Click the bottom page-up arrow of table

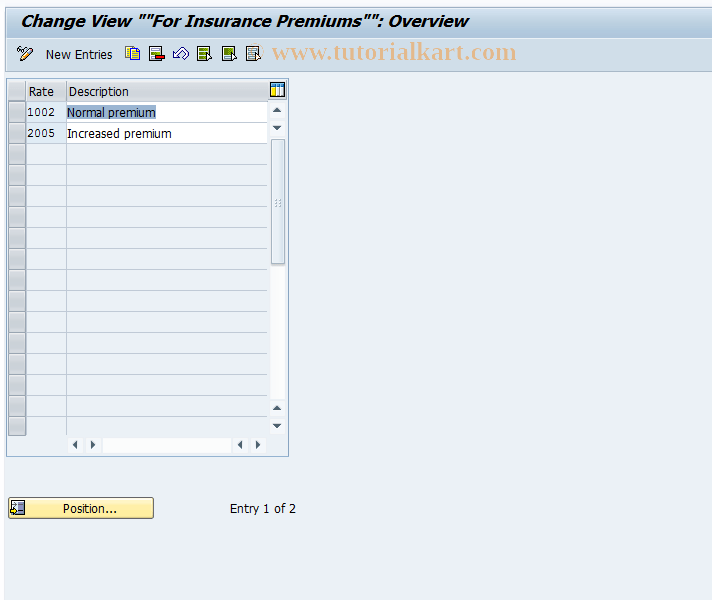277,408
